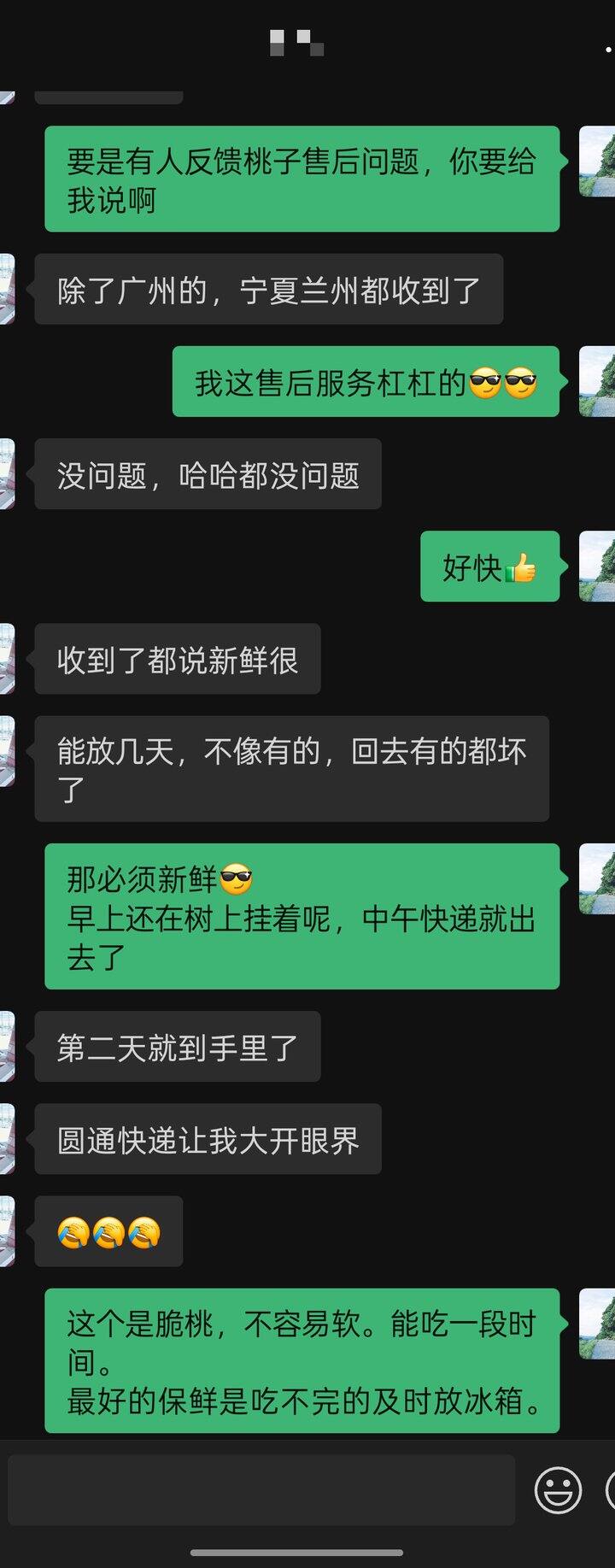Viewport: 615px width, 1568px height.
Task: Open the emoji picker smiley icon
Action: pyautogui.click(x=558, y=1490)
